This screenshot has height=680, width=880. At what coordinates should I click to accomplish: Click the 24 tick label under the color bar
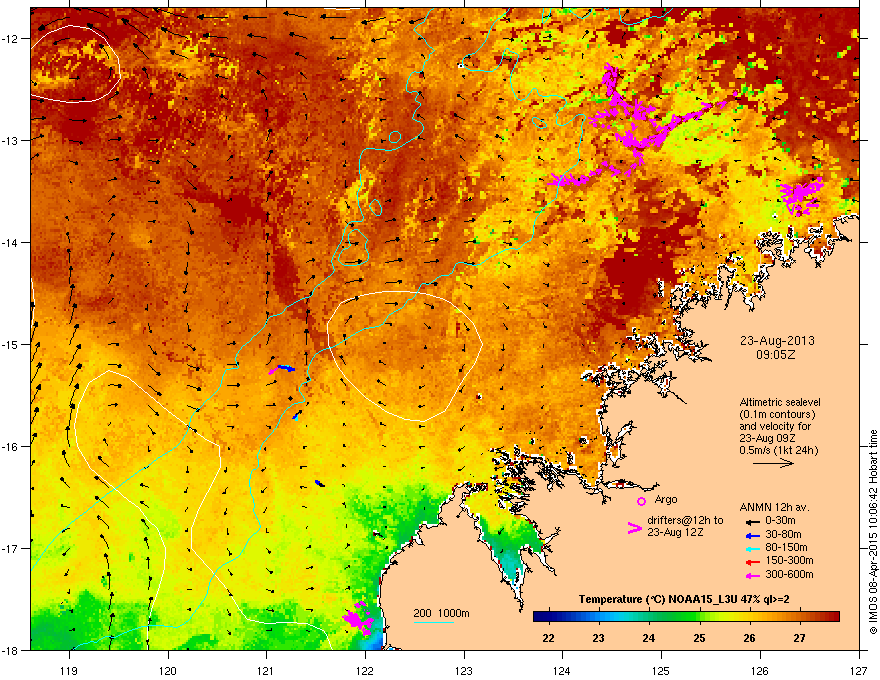649,638
